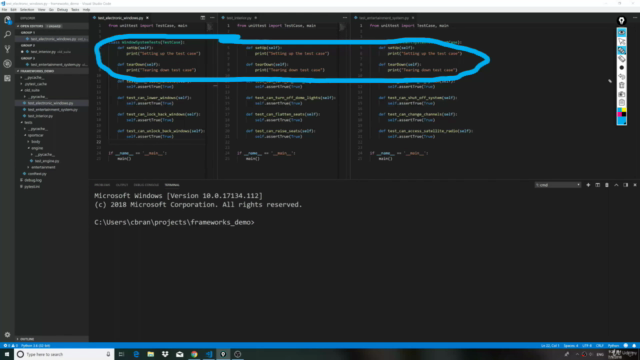Open the Explorer view in activity bar
Screen dimensions: 640x360
[x=7, y=20]
